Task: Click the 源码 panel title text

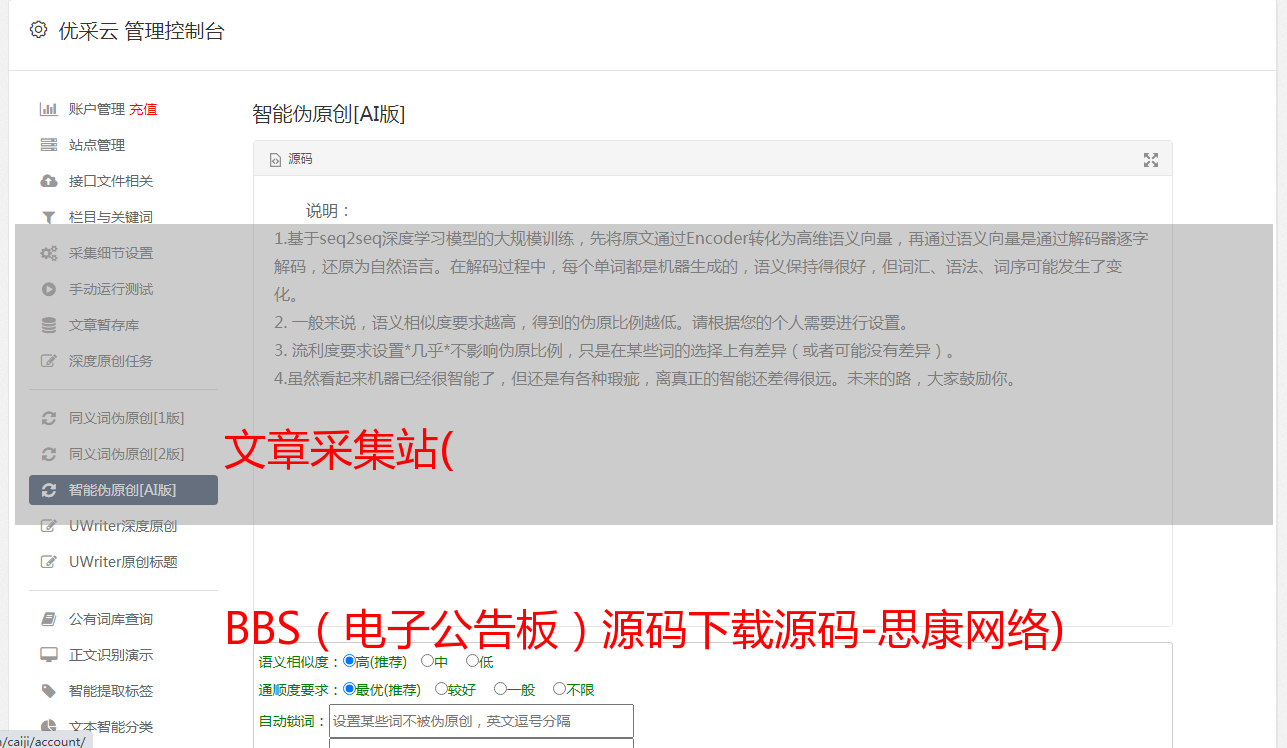Action: (x=300, y=159)
